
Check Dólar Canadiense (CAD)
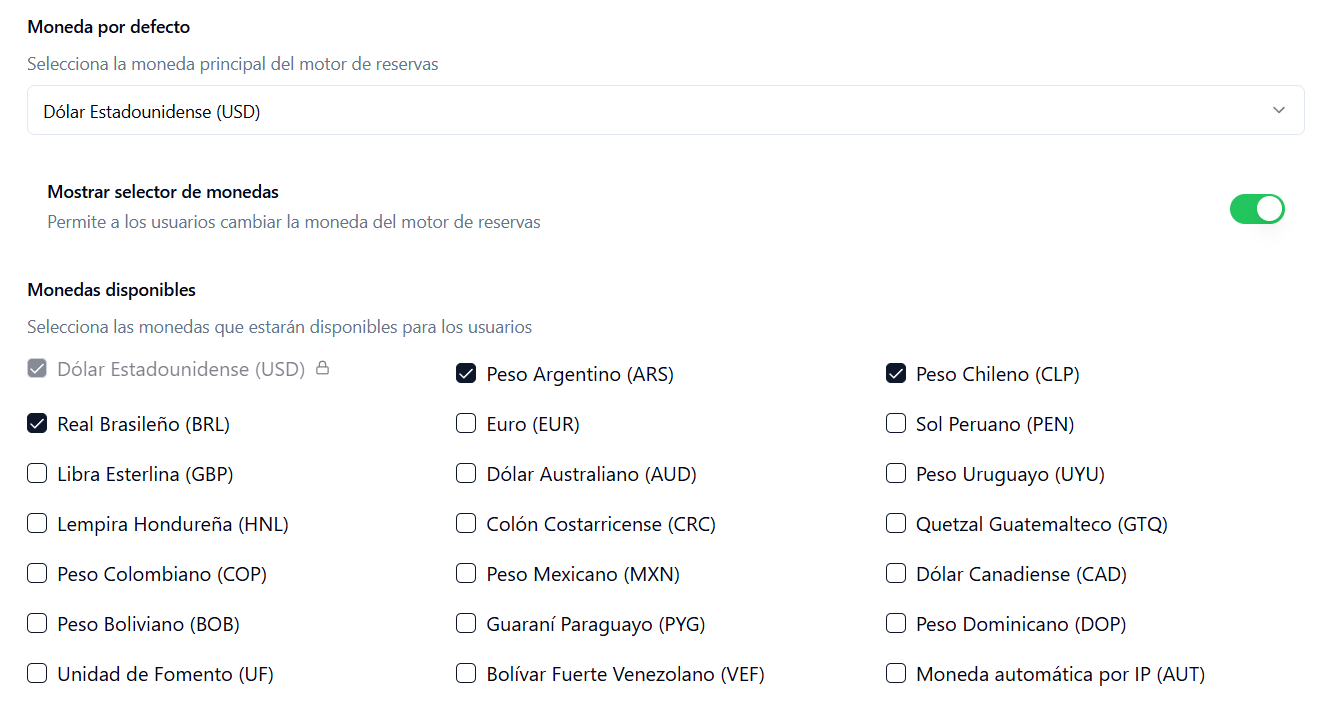click(896, 573)
